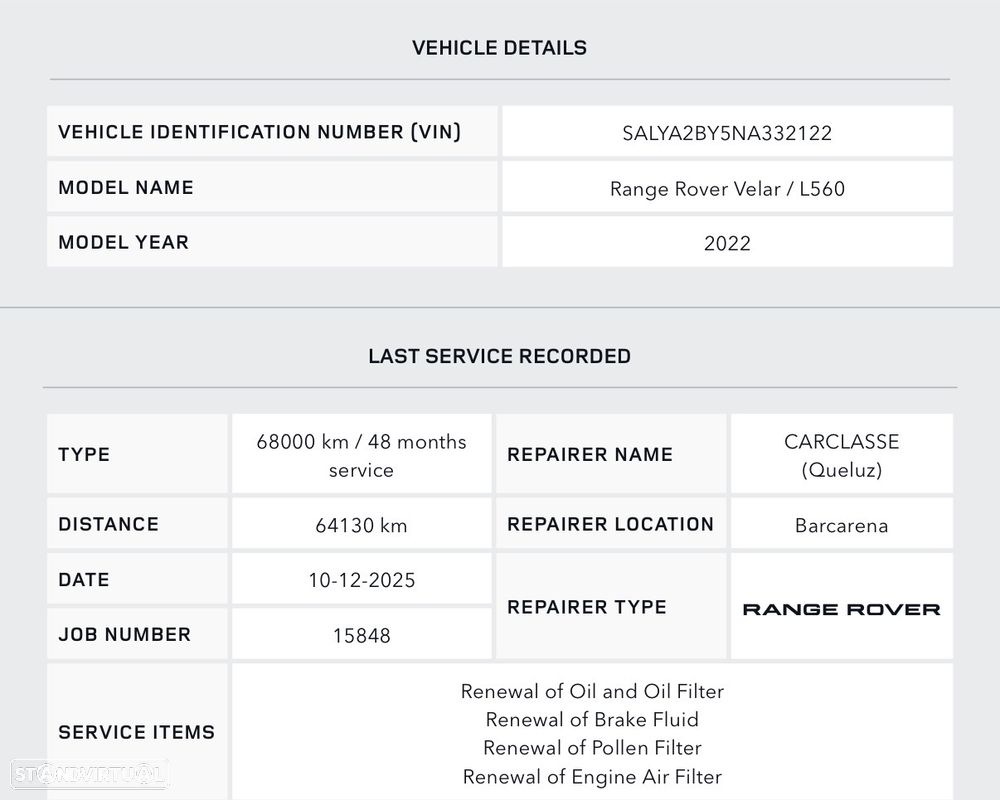The image size is (1000, 800).
Task: Click repairer location Barcarena
Action: click(x=841, y=525)
